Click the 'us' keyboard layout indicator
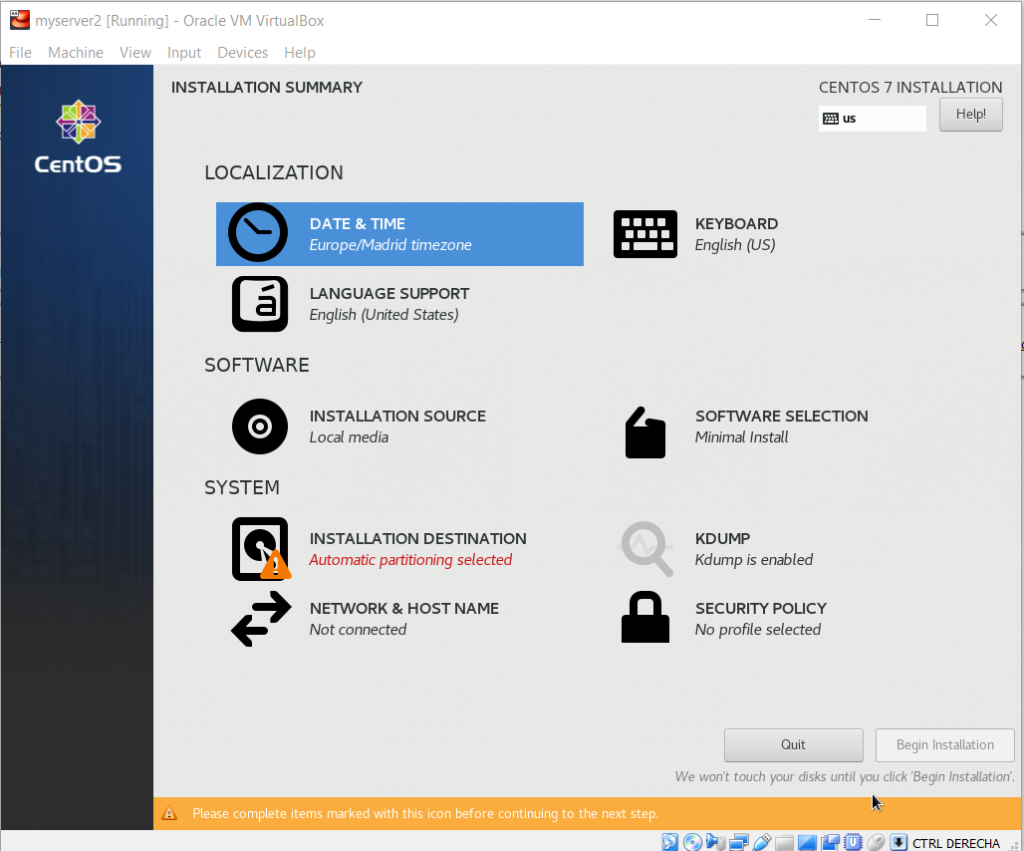This screenshot has height=851, width=1024. tap(872, 118)
